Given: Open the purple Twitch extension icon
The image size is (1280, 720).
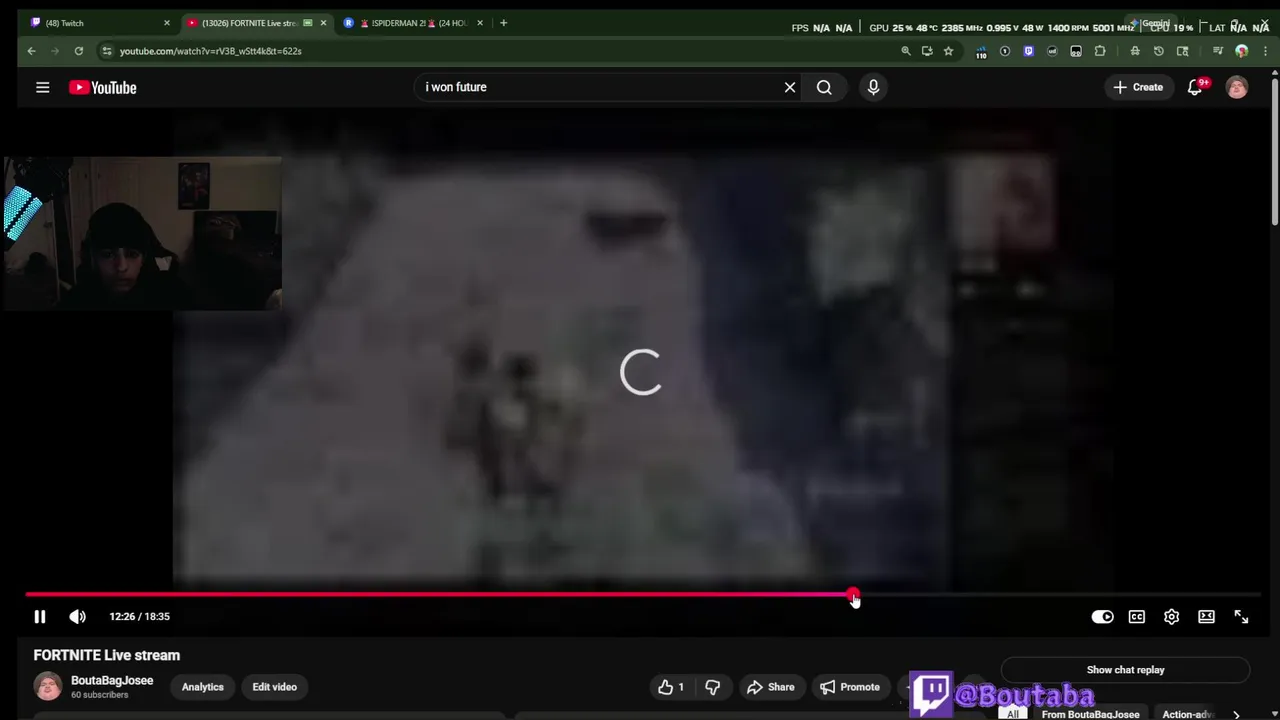Looking at the screenshot, I should click(x=1028, y=51).
